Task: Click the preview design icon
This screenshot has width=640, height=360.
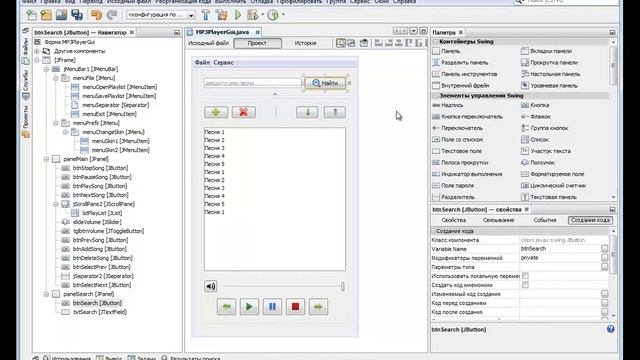Action: click(x=364, y=43)
